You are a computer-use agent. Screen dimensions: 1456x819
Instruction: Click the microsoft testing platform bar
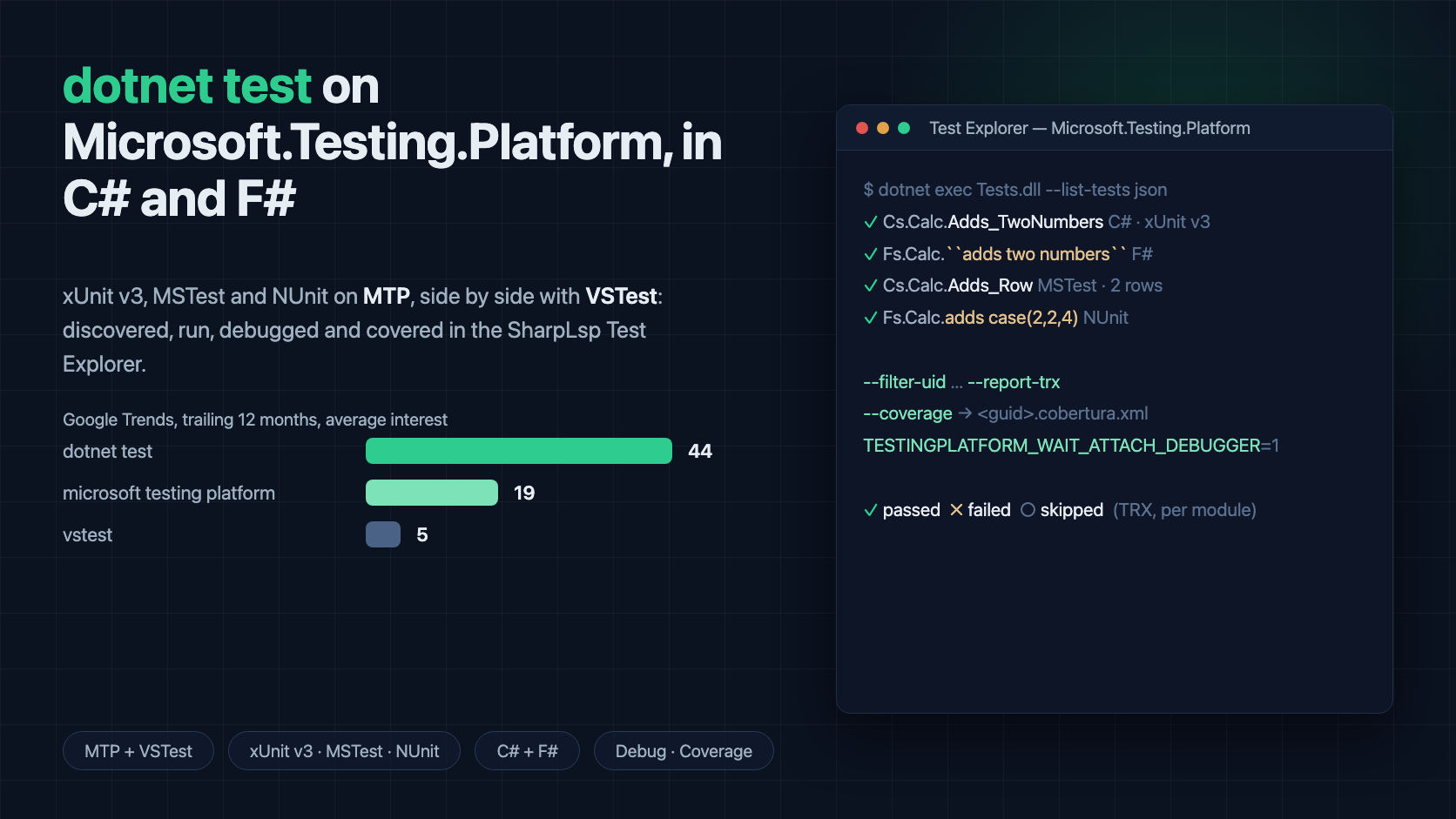click(432, 493)
